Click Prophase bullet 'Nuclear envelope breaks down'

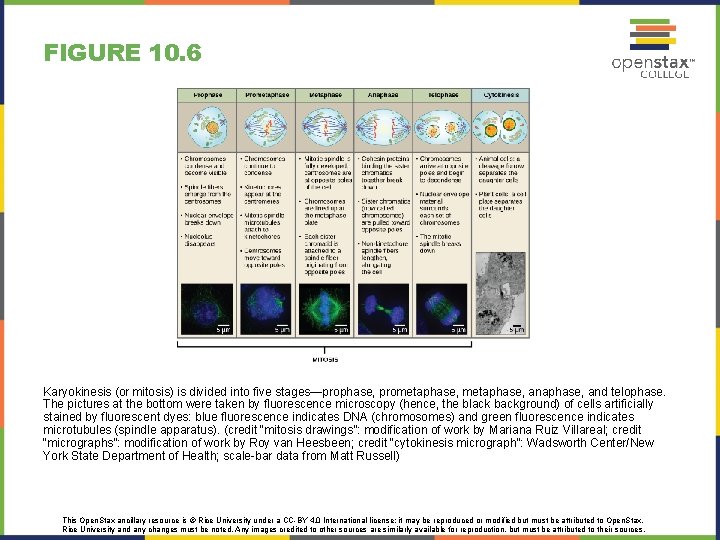click(x=208, y=219)
